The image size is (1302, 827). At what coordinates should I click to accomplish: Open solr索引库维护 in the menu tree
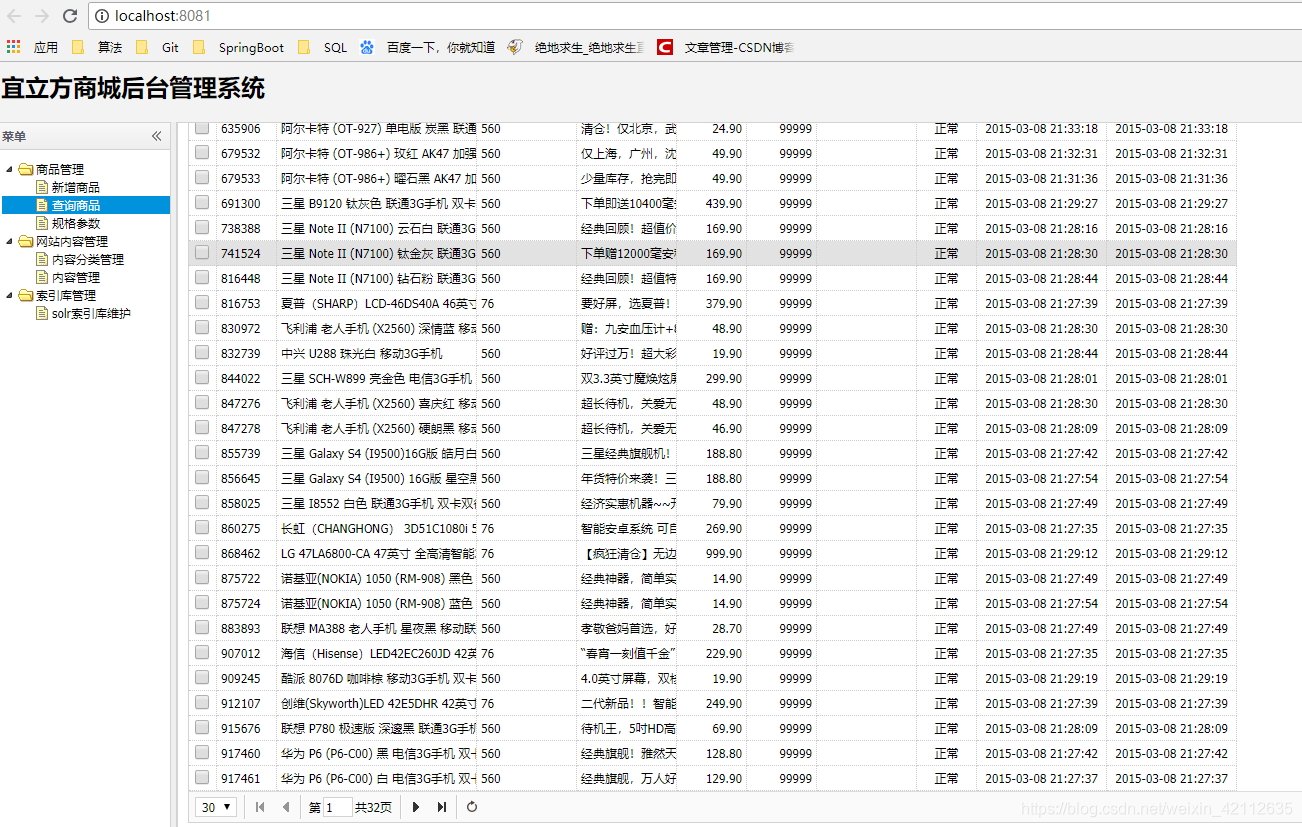point(91,313)
